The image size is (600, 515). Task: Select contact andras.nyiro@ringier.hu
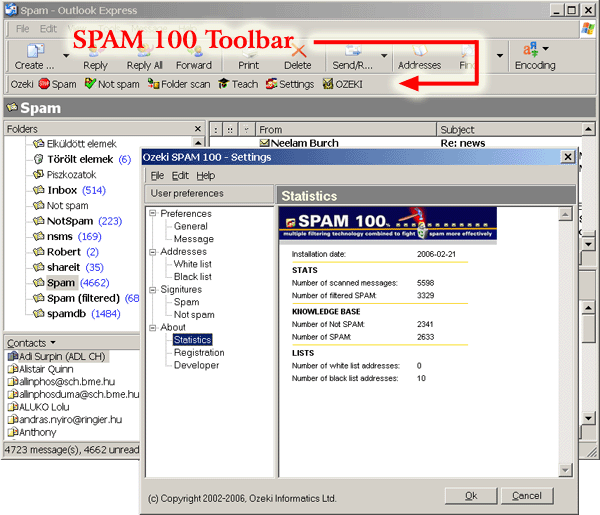65,420
